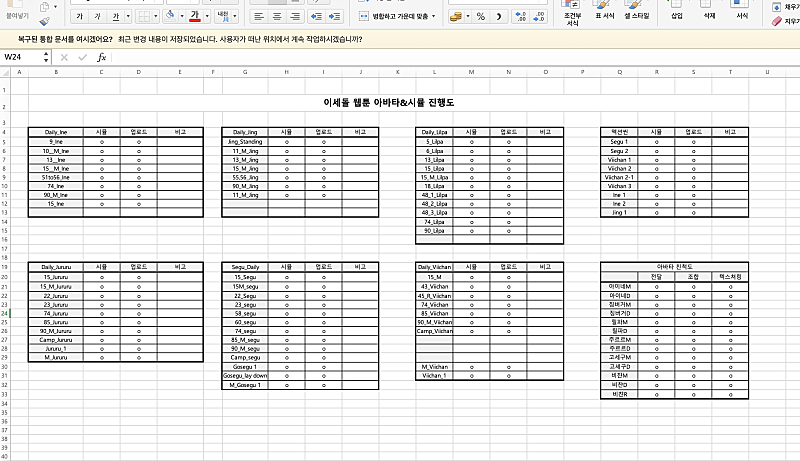800x461 pixels.
Task: Click the Clear (지우기) eraser icon
Action: (777, 21)
